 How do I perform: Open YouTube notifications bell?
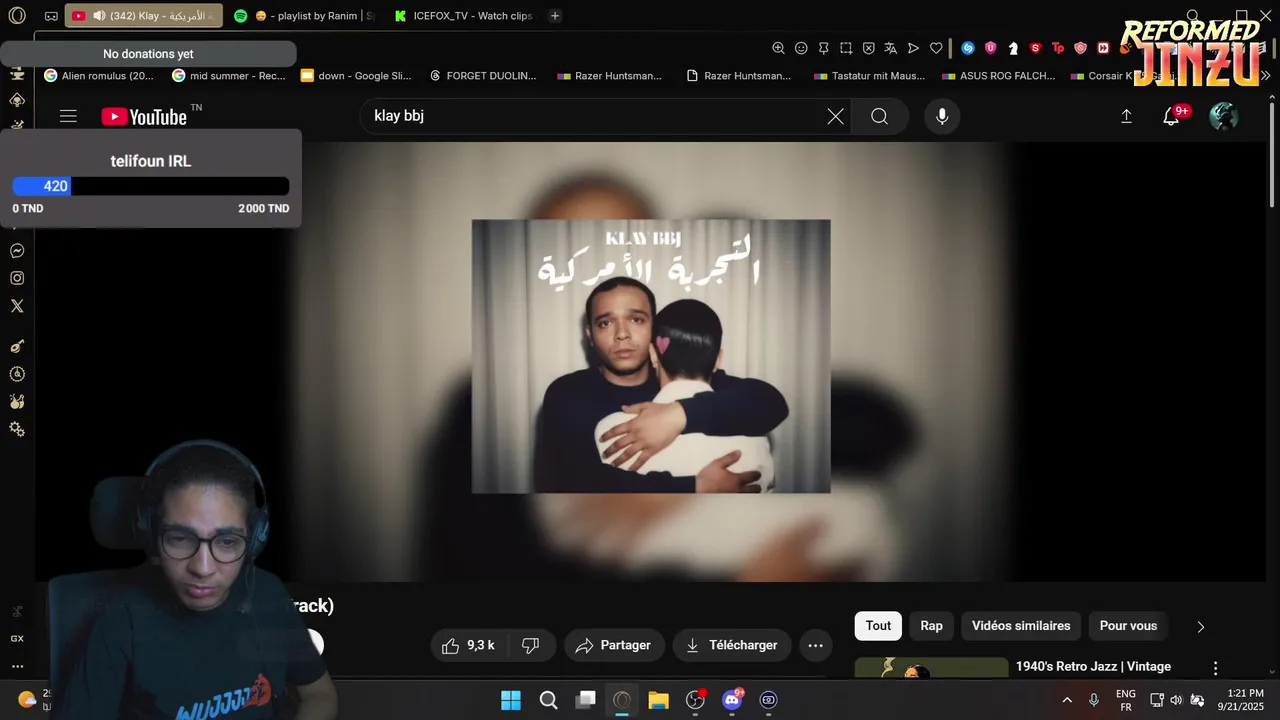[1171, 116]
